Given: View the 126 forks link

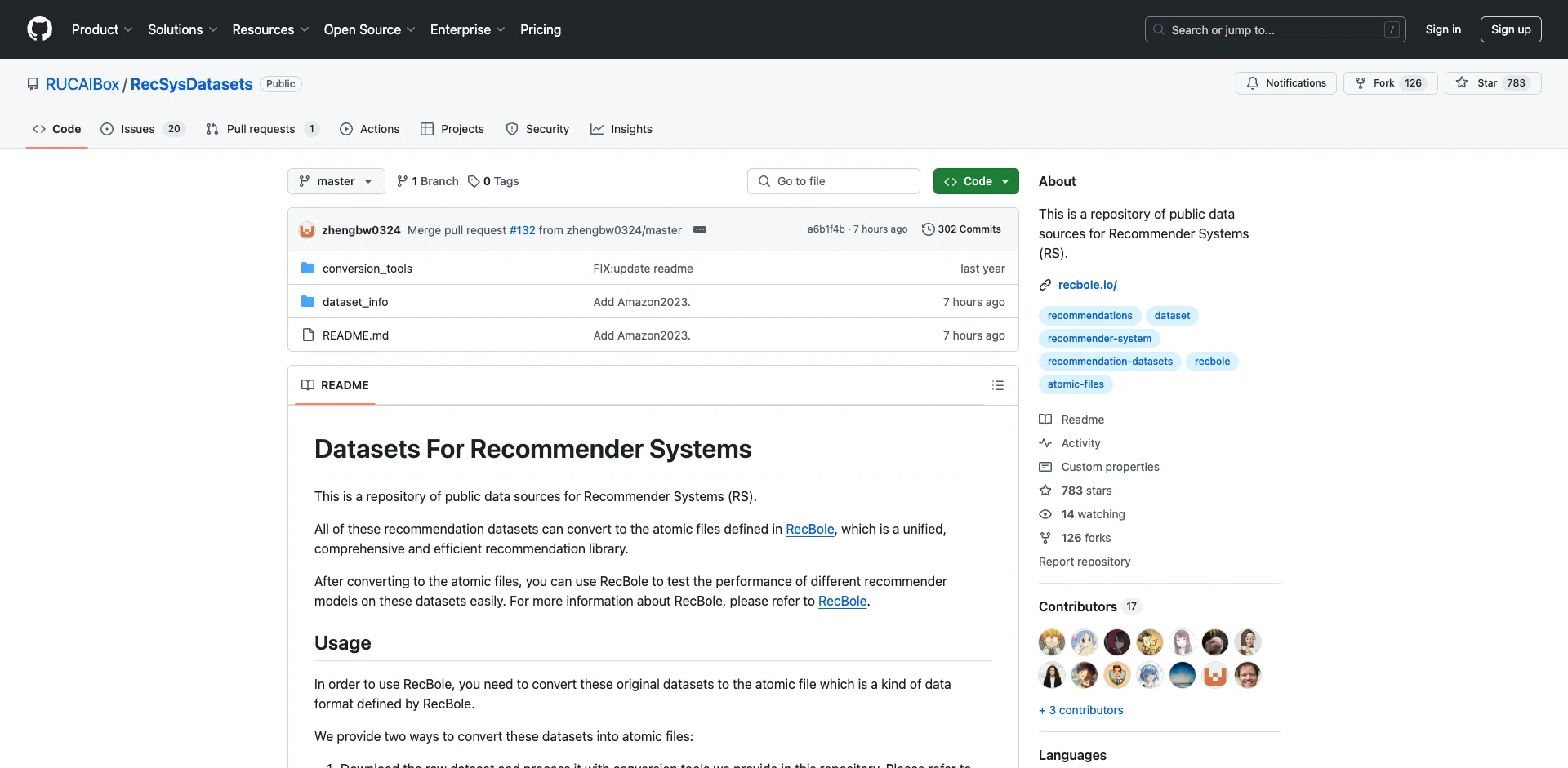Looking at the screenshot, I should pos(1075,538).
